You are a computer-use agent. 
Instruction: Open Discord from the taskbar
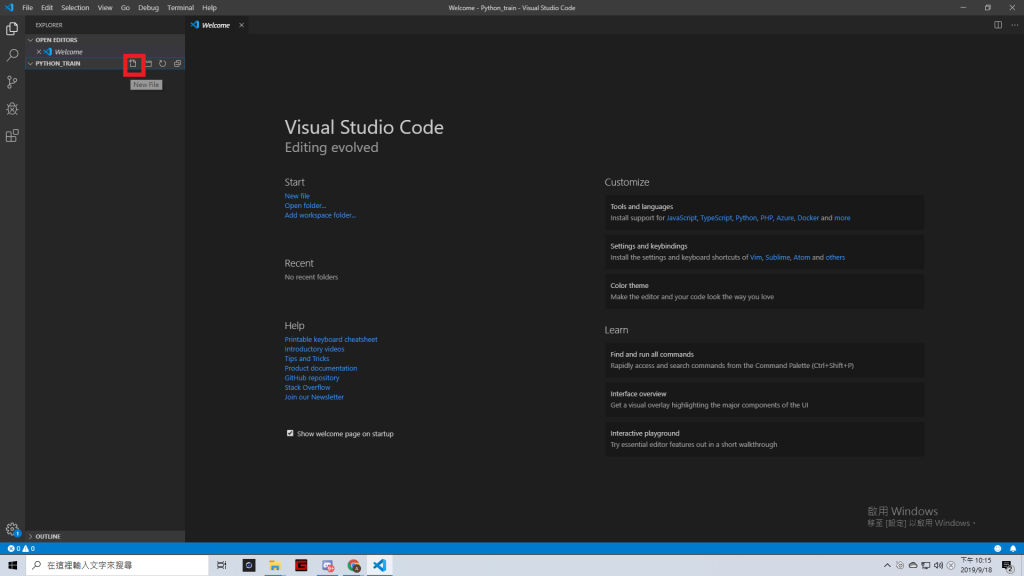[x=328, y=566]
